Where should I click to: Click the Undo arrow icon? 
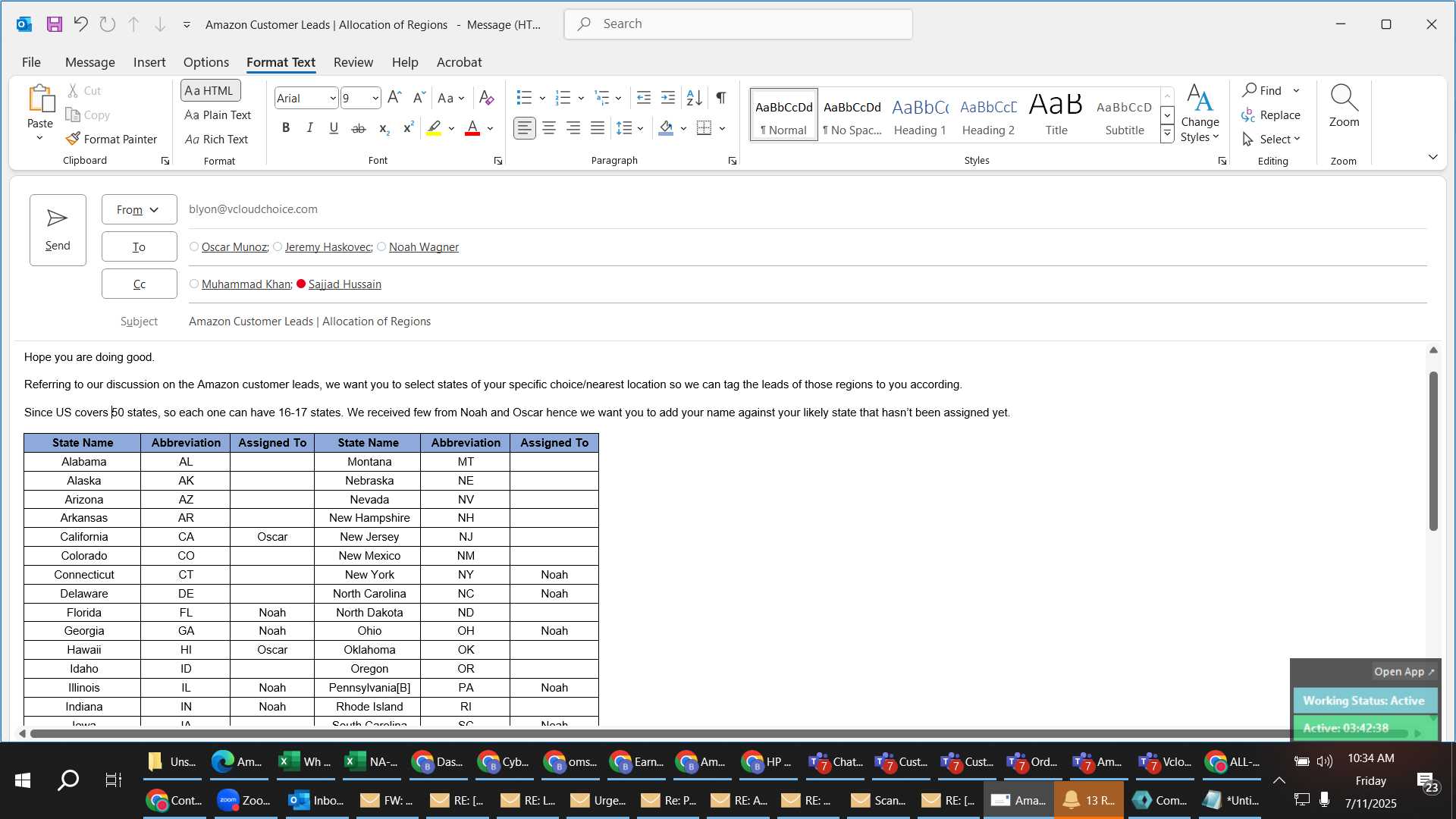point(80,24)
